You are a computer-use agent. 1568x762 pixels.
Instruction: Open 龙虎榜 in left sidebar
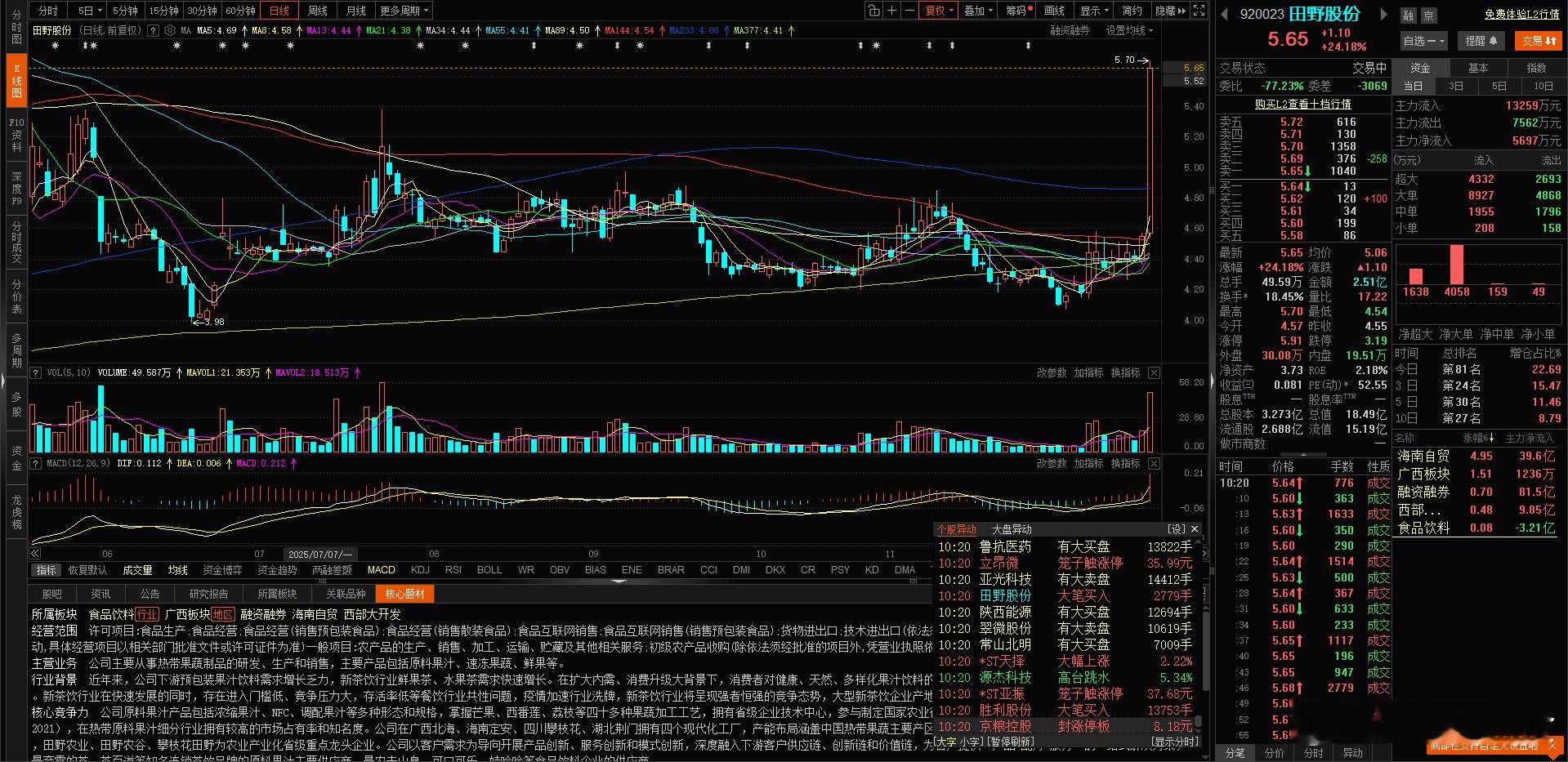point(16,511)
